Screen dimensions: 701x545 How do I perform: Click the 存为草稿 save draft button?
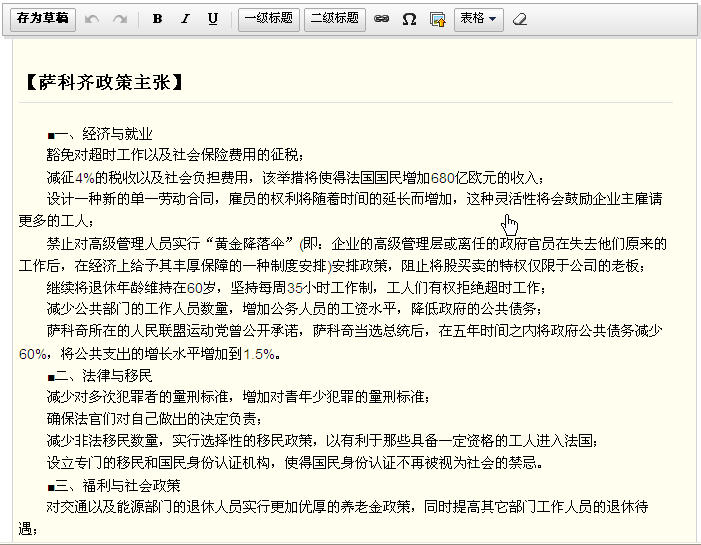42,19
